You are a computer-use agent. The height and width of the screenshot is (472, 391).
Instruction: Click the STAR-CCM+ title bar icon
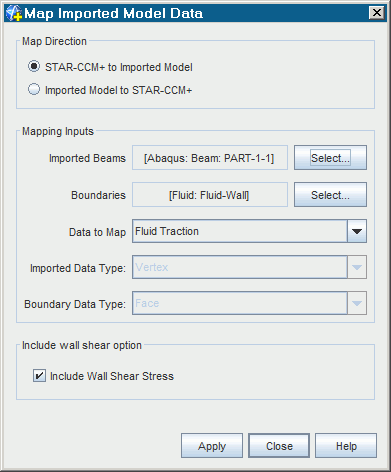14,14
